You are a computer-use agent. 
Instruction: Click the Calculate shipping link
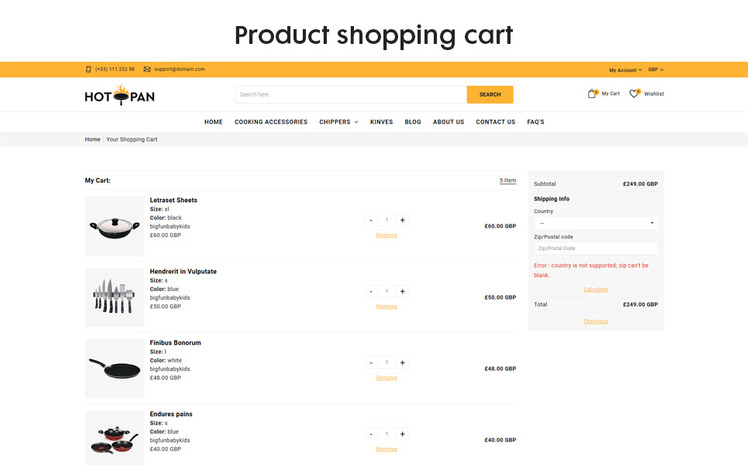[x=595, y=289]
